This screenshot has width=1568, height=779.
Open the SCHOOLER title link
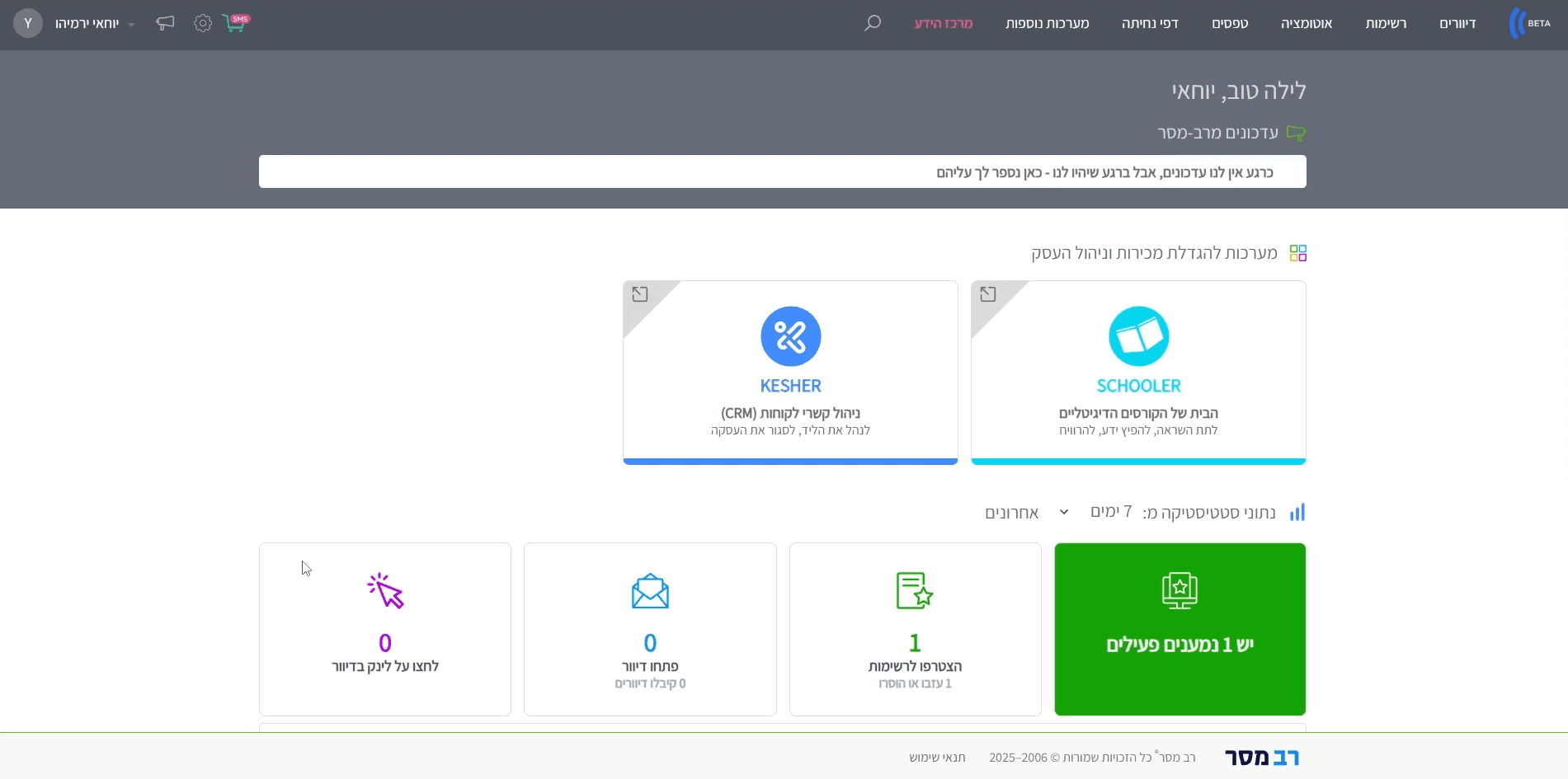pos(1138,386)
